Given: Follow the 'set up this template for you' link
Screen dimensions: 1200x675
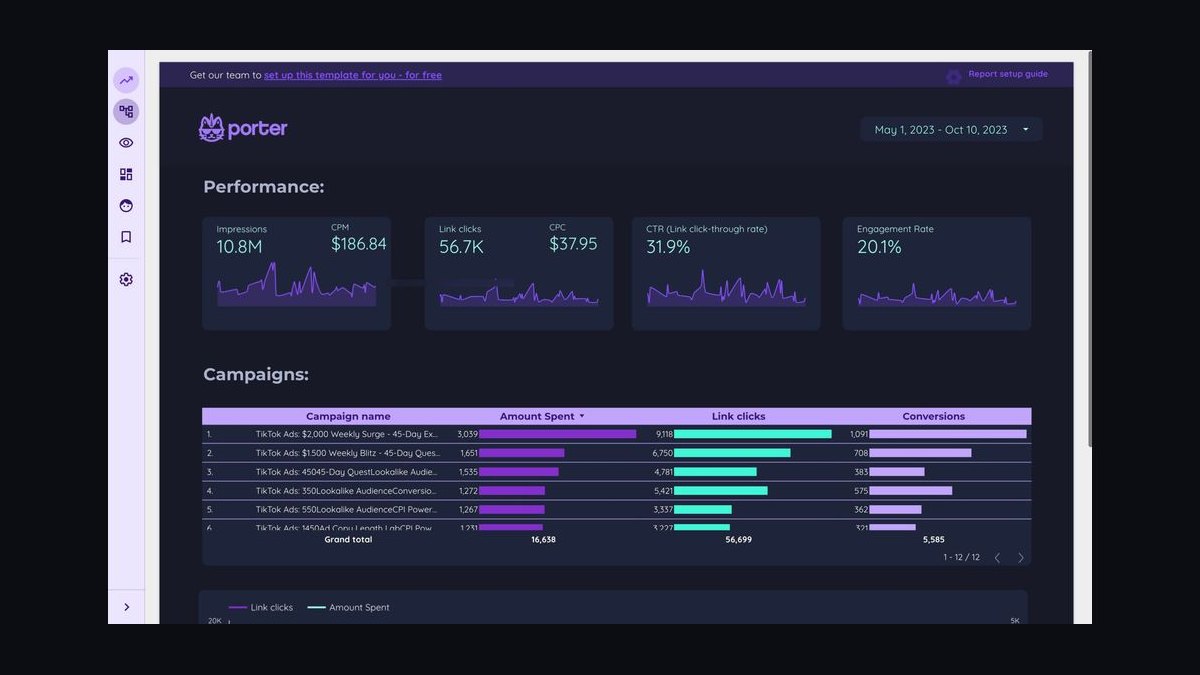Looking at the screenshot, I should pos(353,75).
